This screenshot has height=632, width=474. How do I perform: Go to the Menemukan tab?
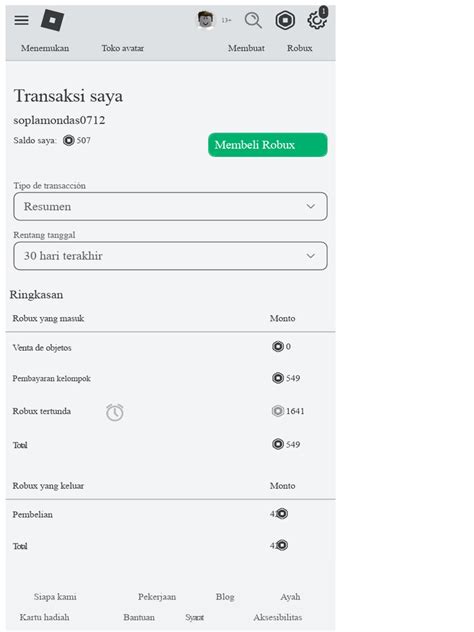[45, 48]
